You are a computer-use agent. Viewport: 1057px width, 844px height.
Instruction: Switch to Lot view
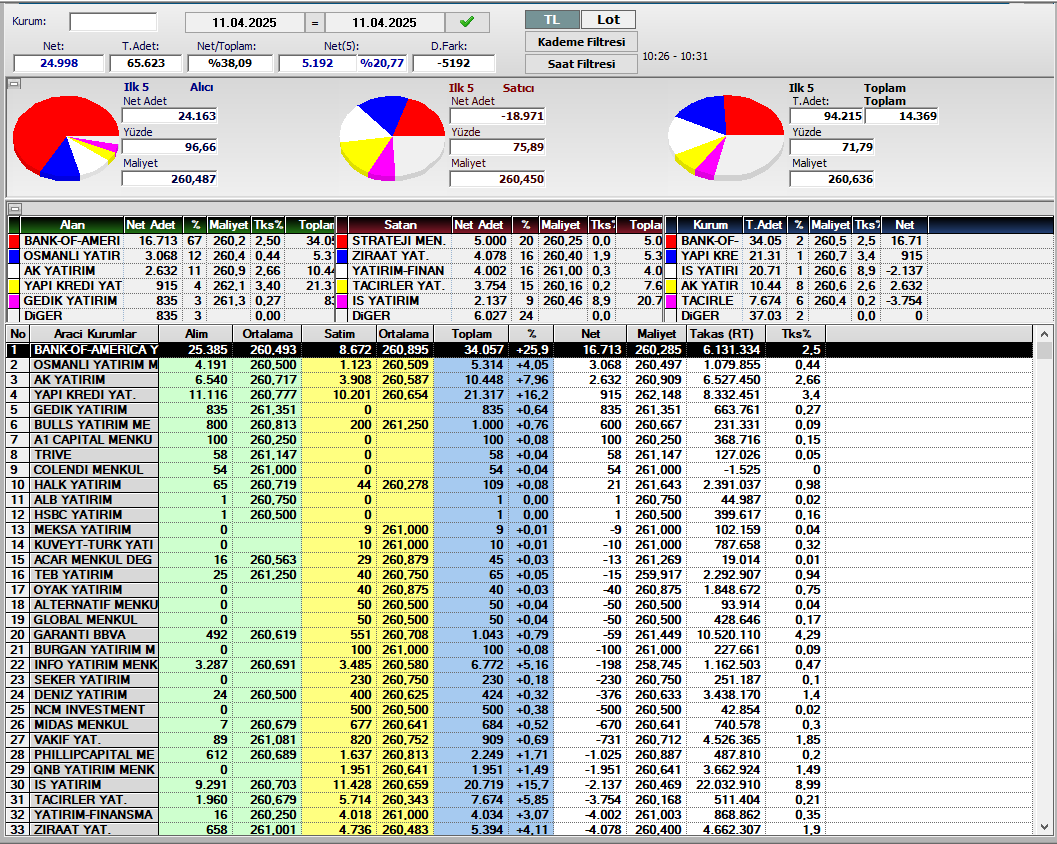[607, 20]
